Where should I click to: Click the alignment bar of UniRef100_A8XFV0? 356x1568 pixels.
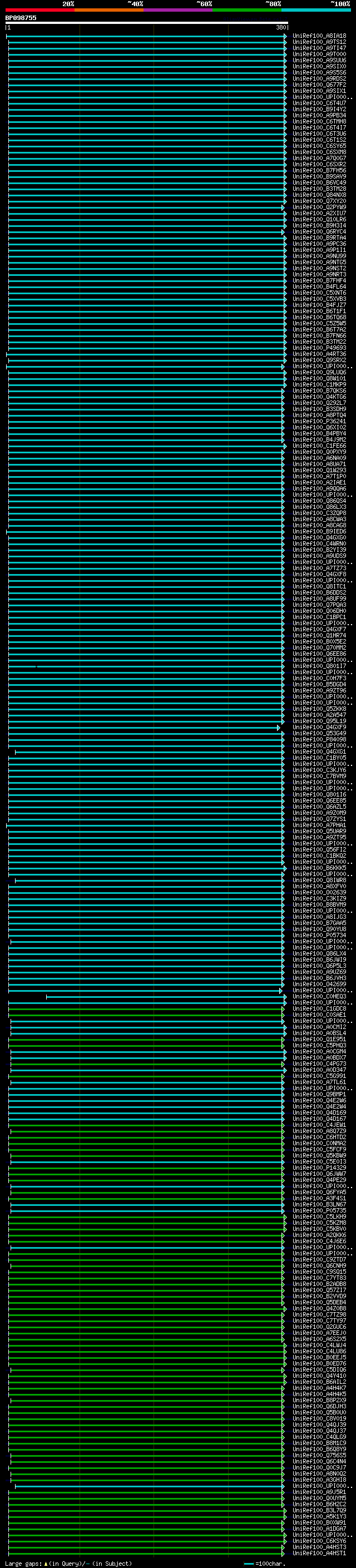(x=146, y=886)
